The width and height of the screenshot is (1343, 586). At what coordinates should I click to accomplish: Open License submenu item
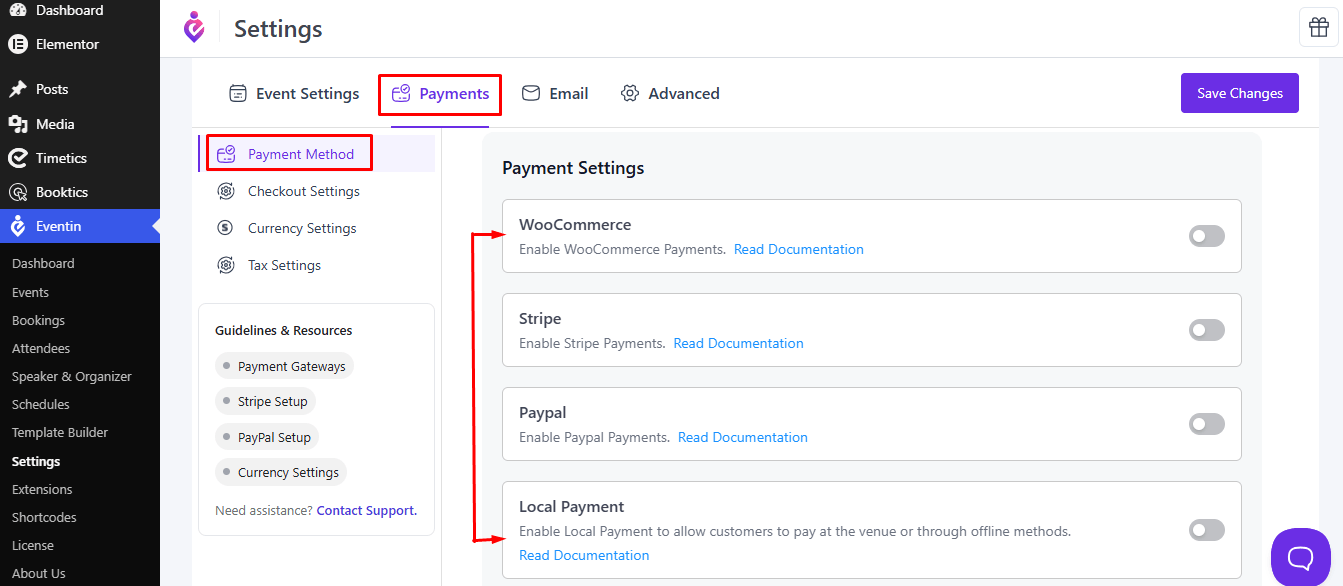click(x=33, y=545)
